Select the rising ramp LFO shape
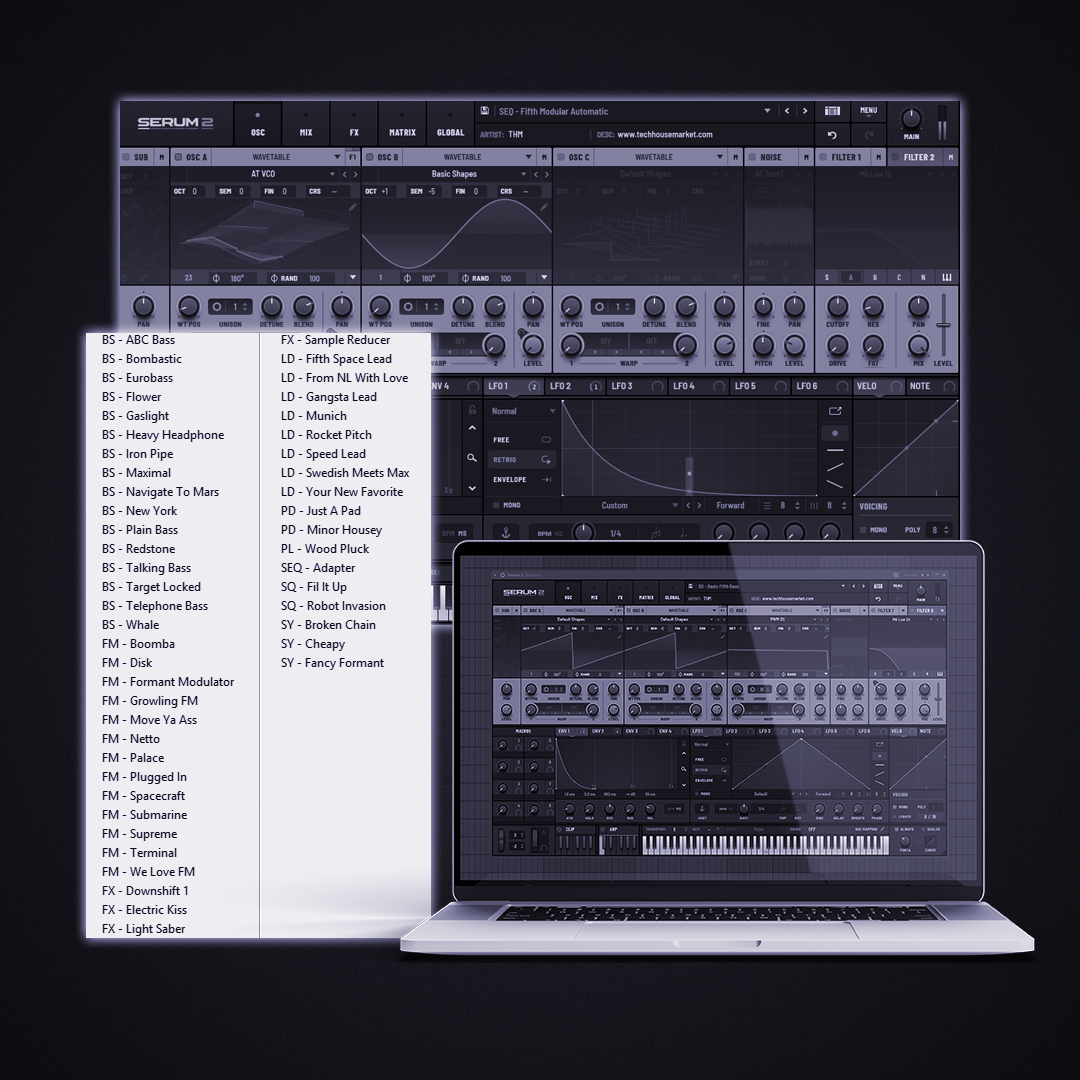Image resolution: width=1080 pixels, height=1080 pixels. coord(835,467)
